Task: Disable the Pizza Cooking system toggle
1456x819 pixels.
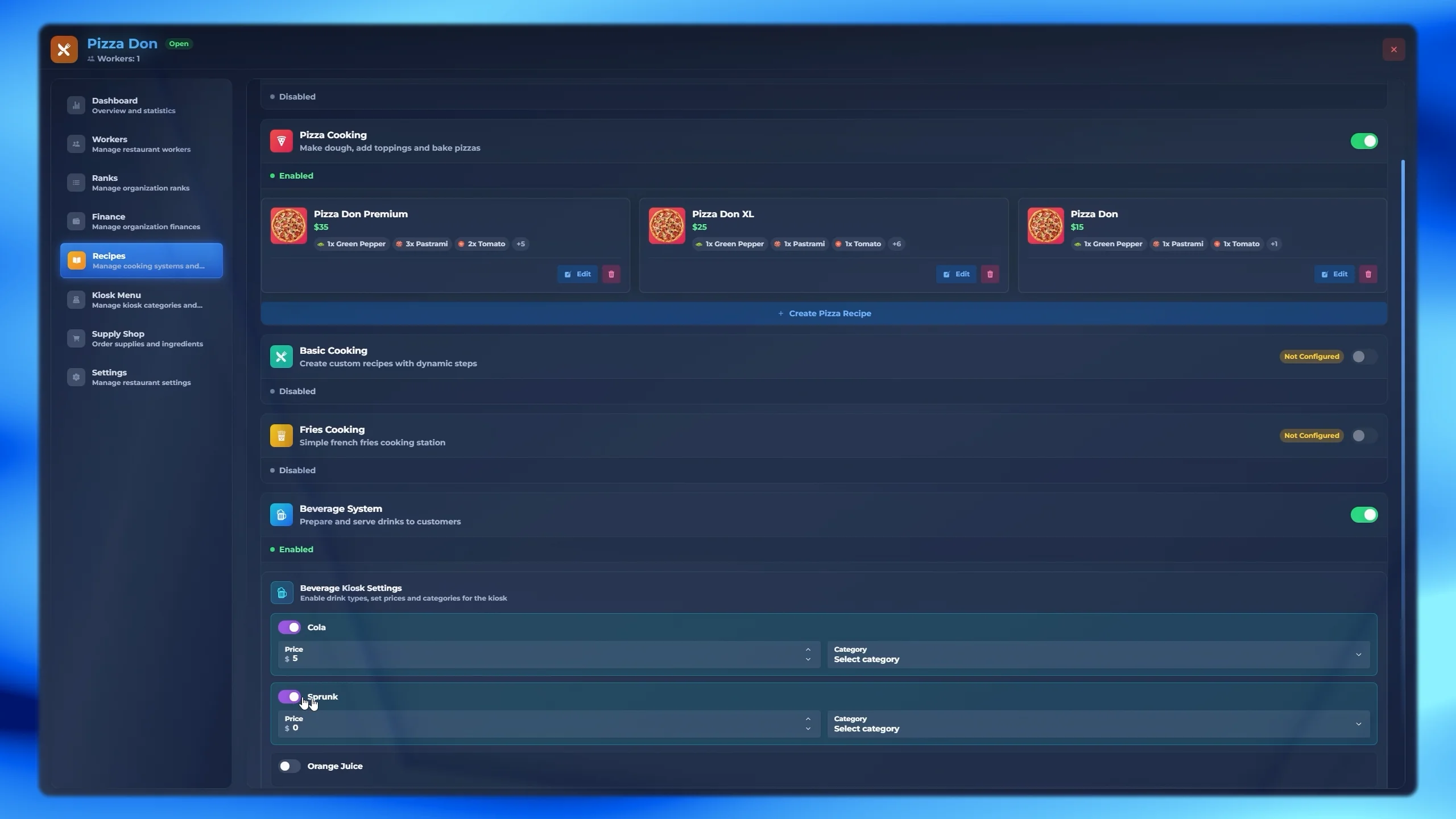Action: pyautogui.click(x=1364, y=141)
